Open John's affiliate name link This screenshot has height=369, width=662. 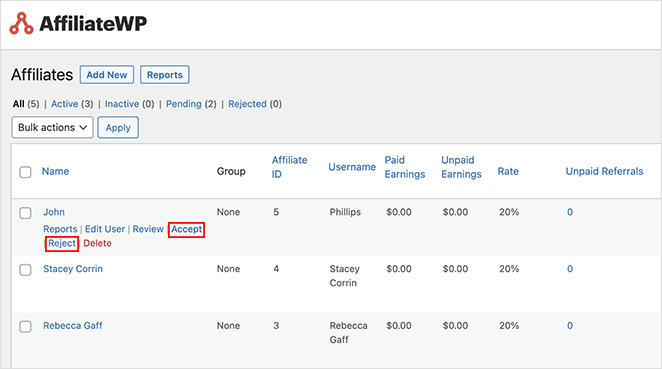(54, 212)
